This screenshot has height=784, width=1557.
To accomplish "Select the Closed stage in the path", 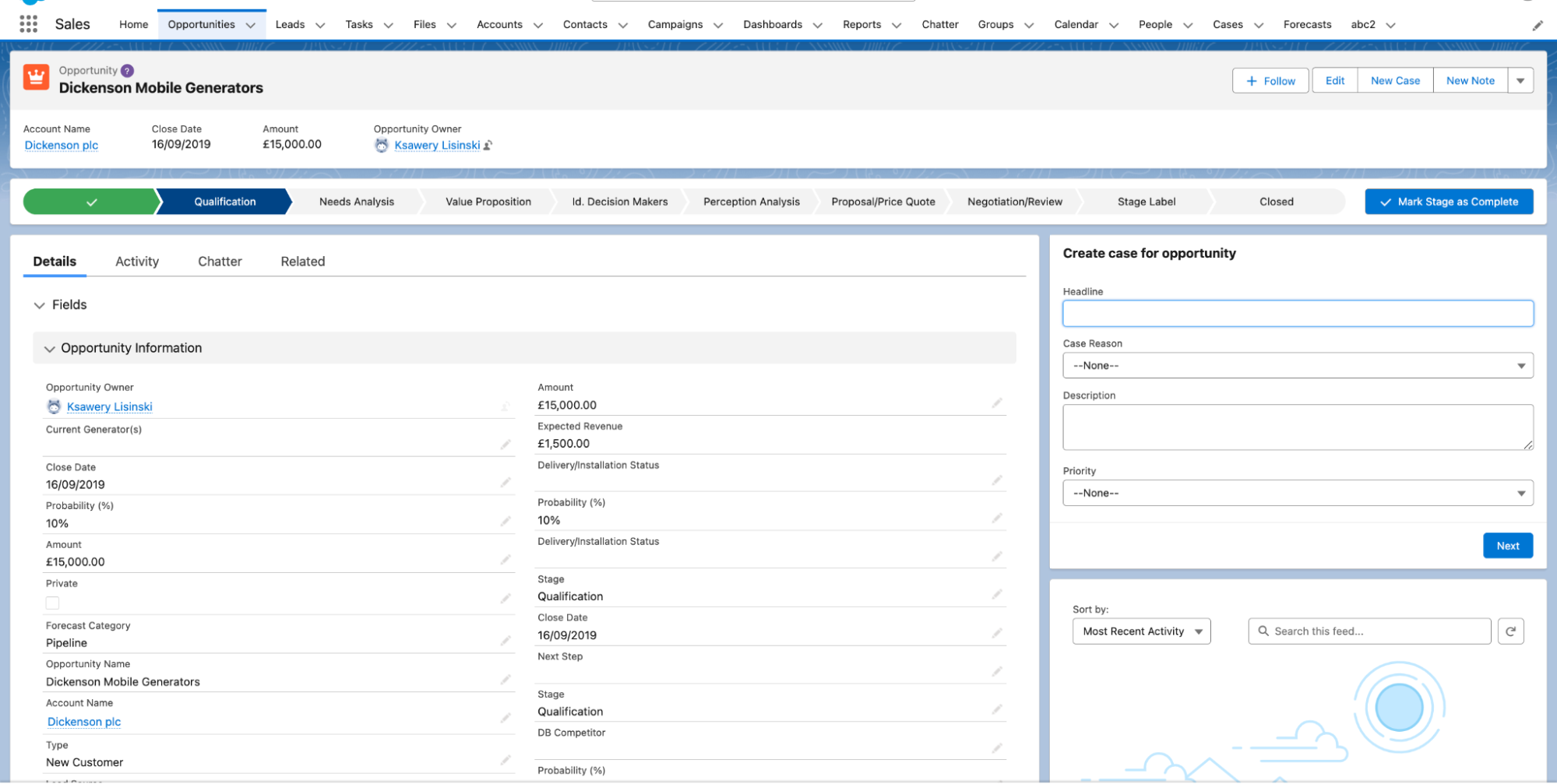I will (x=1277, y=202).
